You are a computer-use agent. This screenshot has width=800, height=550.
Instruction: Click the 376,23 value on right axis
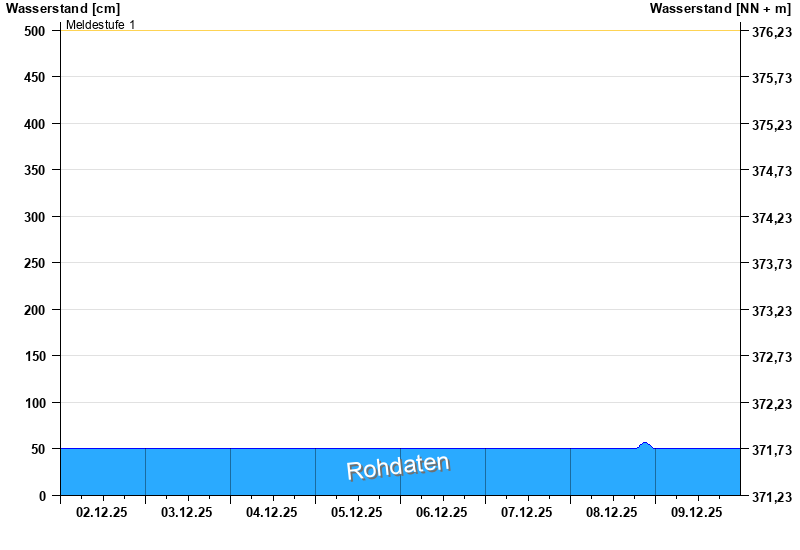click(771, 32)
